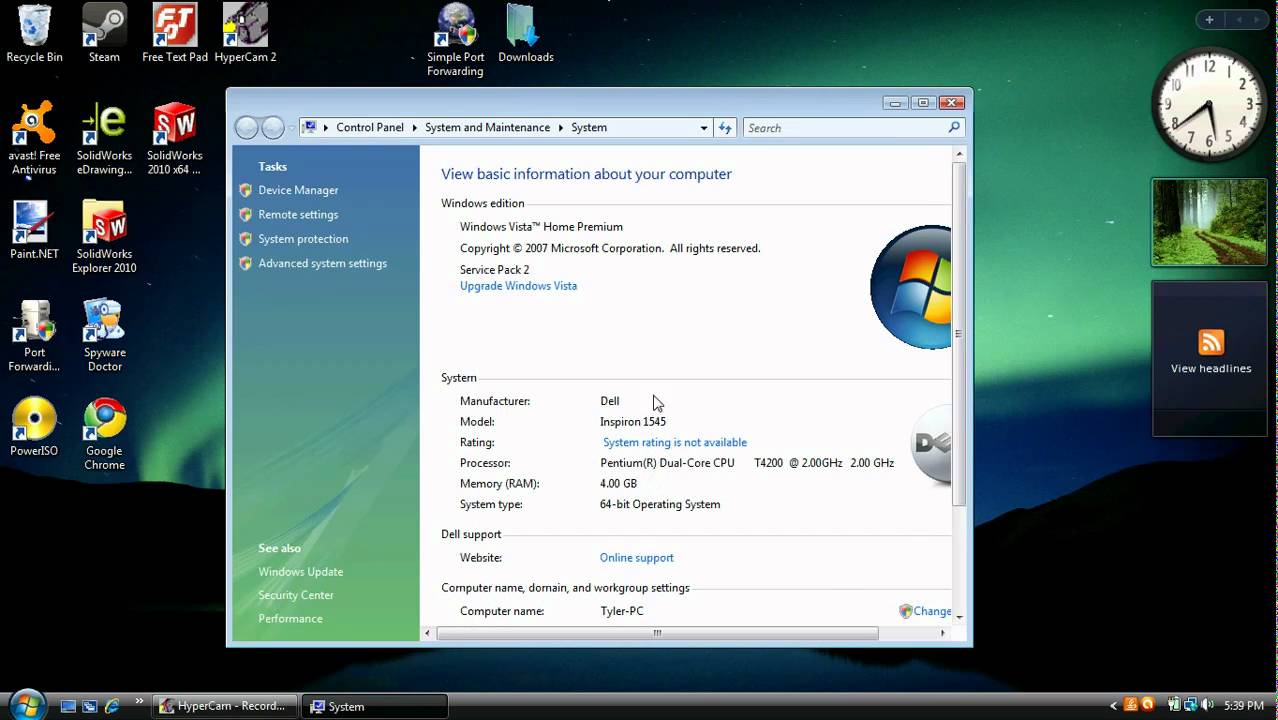Expand the quick launch overflow chevron

(x=139, y=701)
